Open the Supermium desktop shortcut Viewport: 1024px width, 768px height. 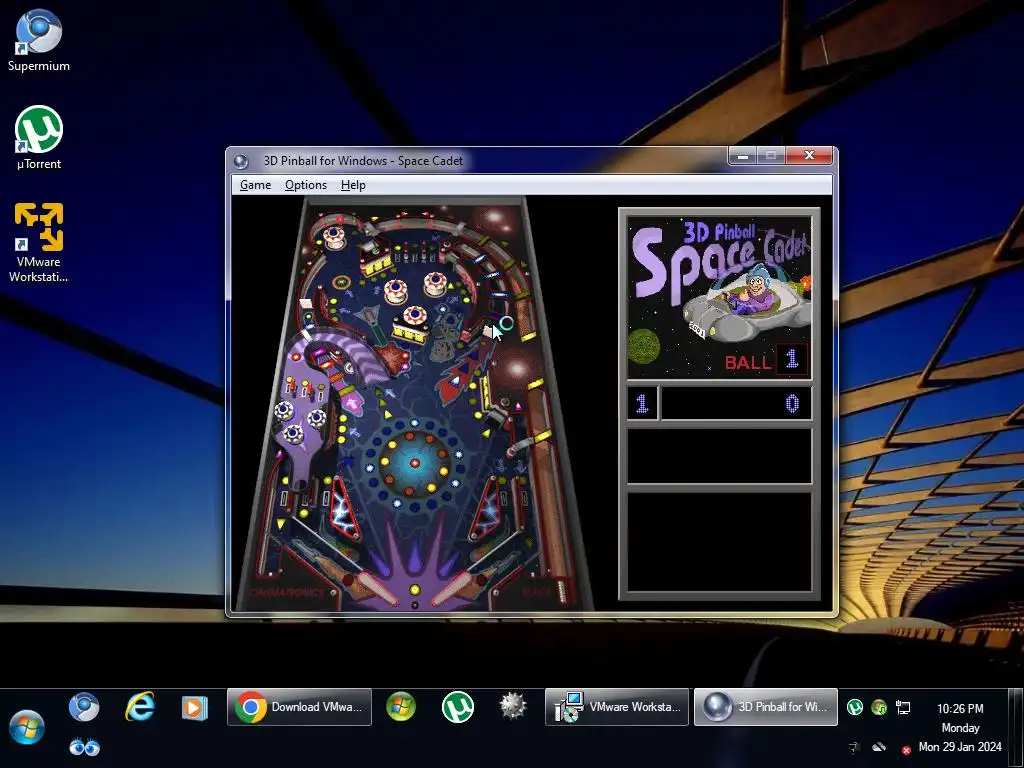tap(39, 40)
